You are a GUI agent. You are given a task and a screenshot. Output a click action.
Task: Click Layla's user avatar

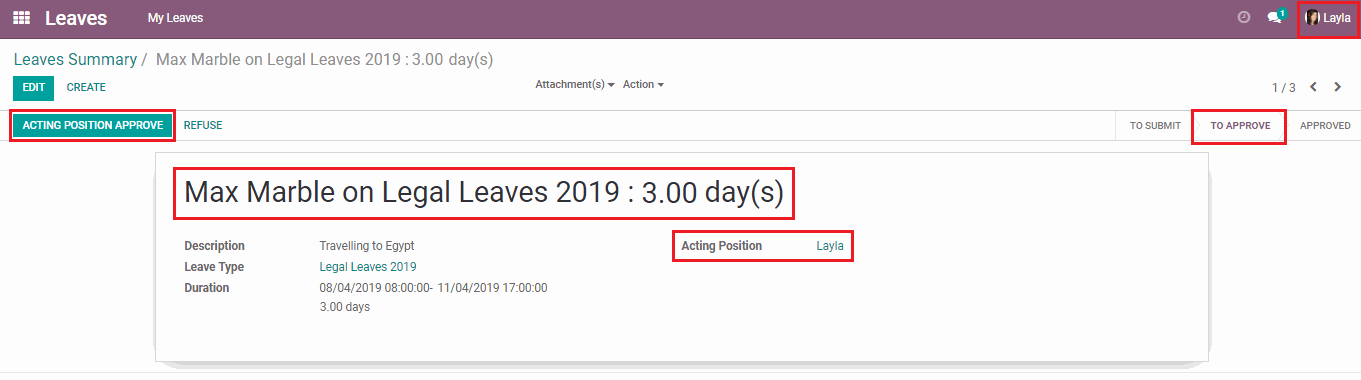pos(1313,18)
